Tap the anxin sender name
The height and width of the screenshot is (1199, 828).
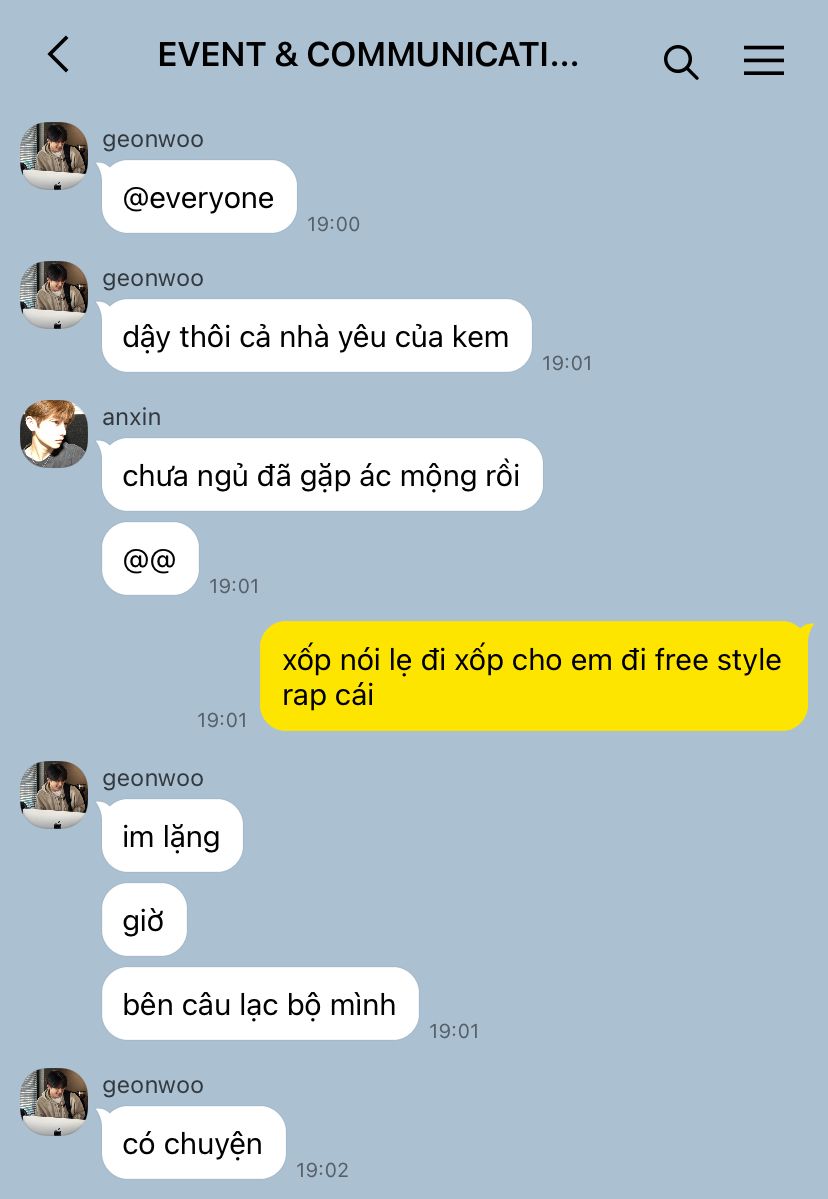[x=132, y=417]
